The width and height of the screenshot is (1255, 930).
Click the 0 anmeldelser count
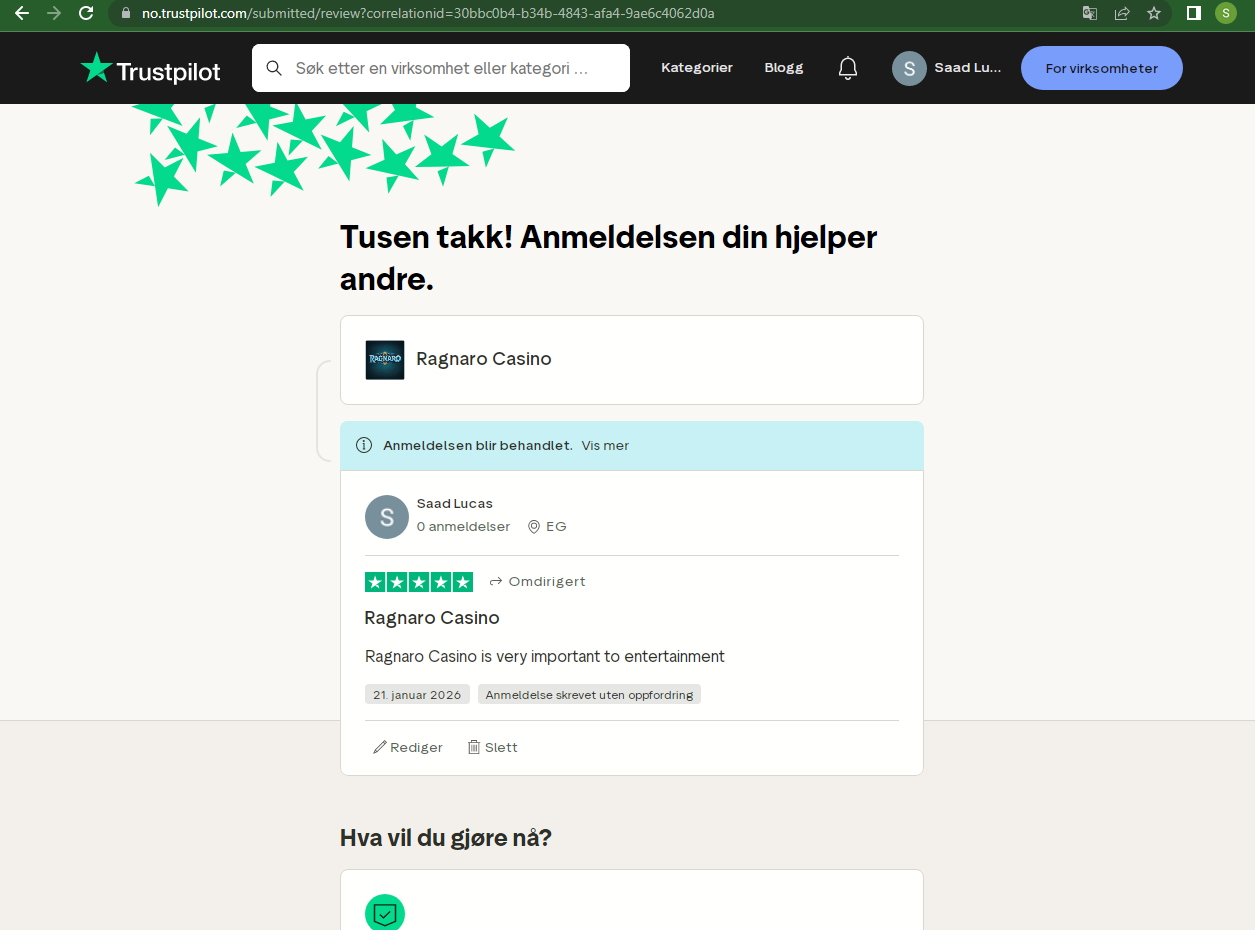464,527
